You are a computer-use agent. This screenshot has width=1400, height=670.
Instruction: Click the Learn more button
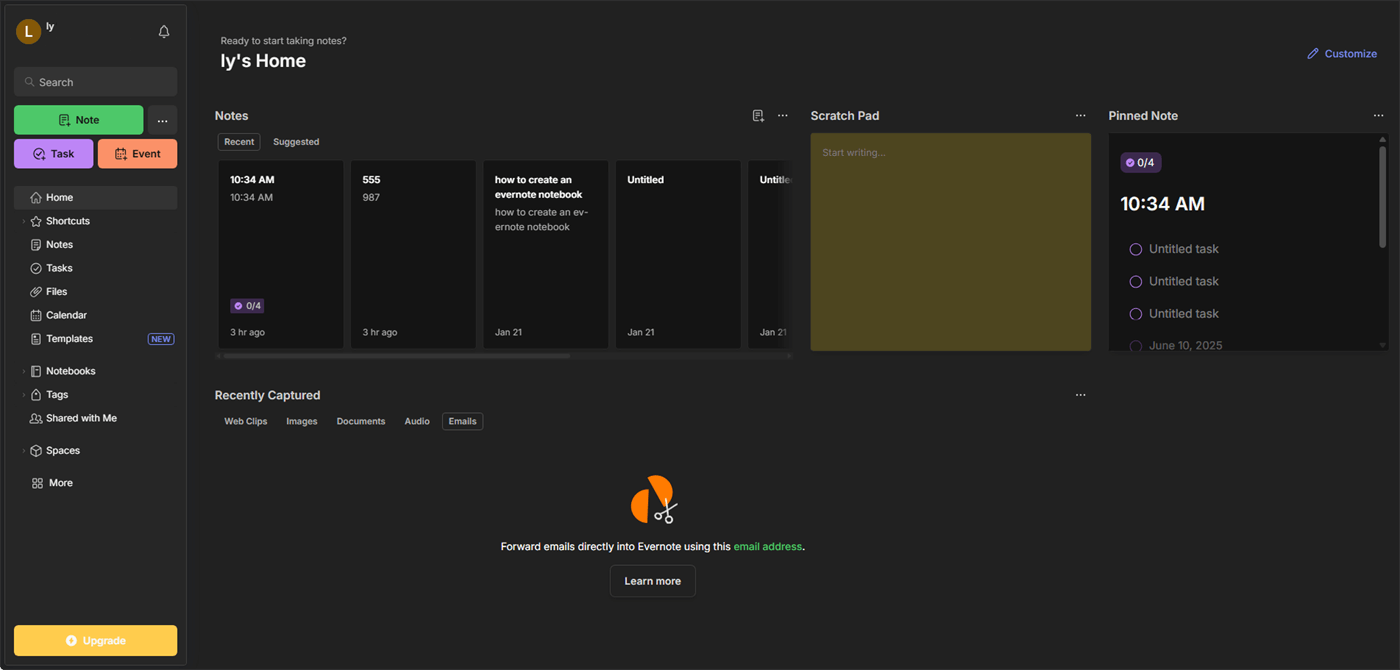pyautogui.click(x=653, y=581)
